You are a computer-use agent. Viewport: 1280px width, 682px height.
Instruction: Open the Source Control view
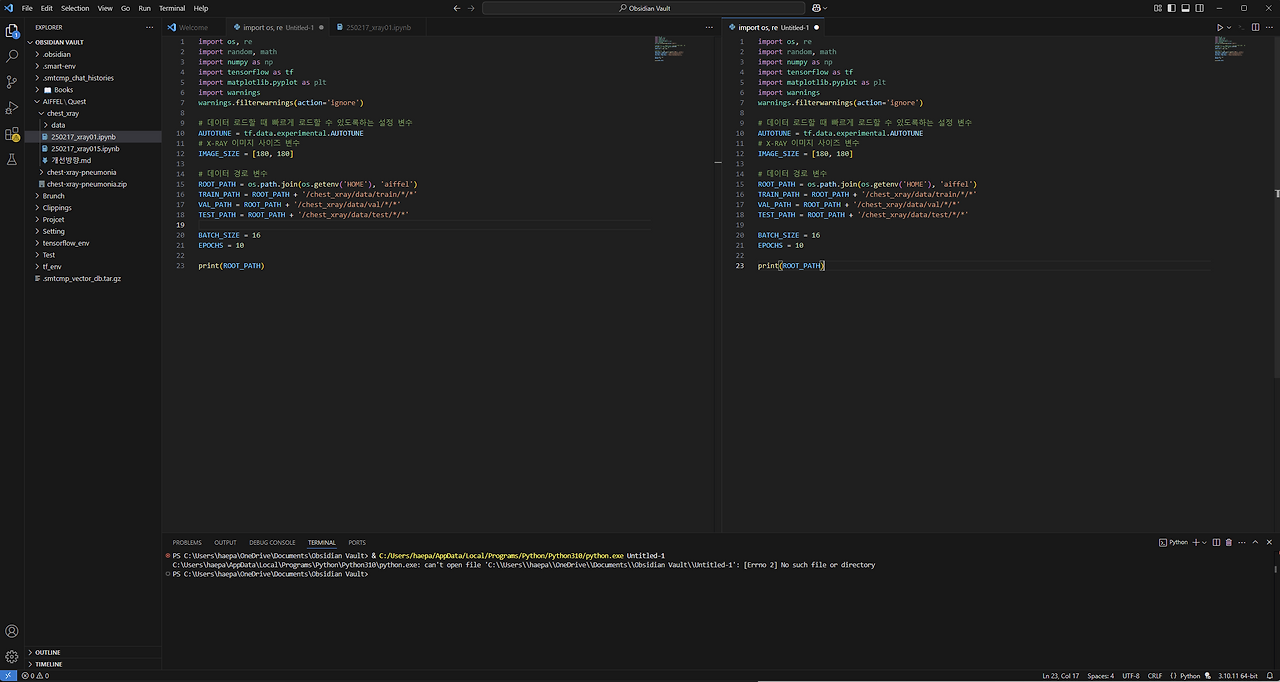12,82
